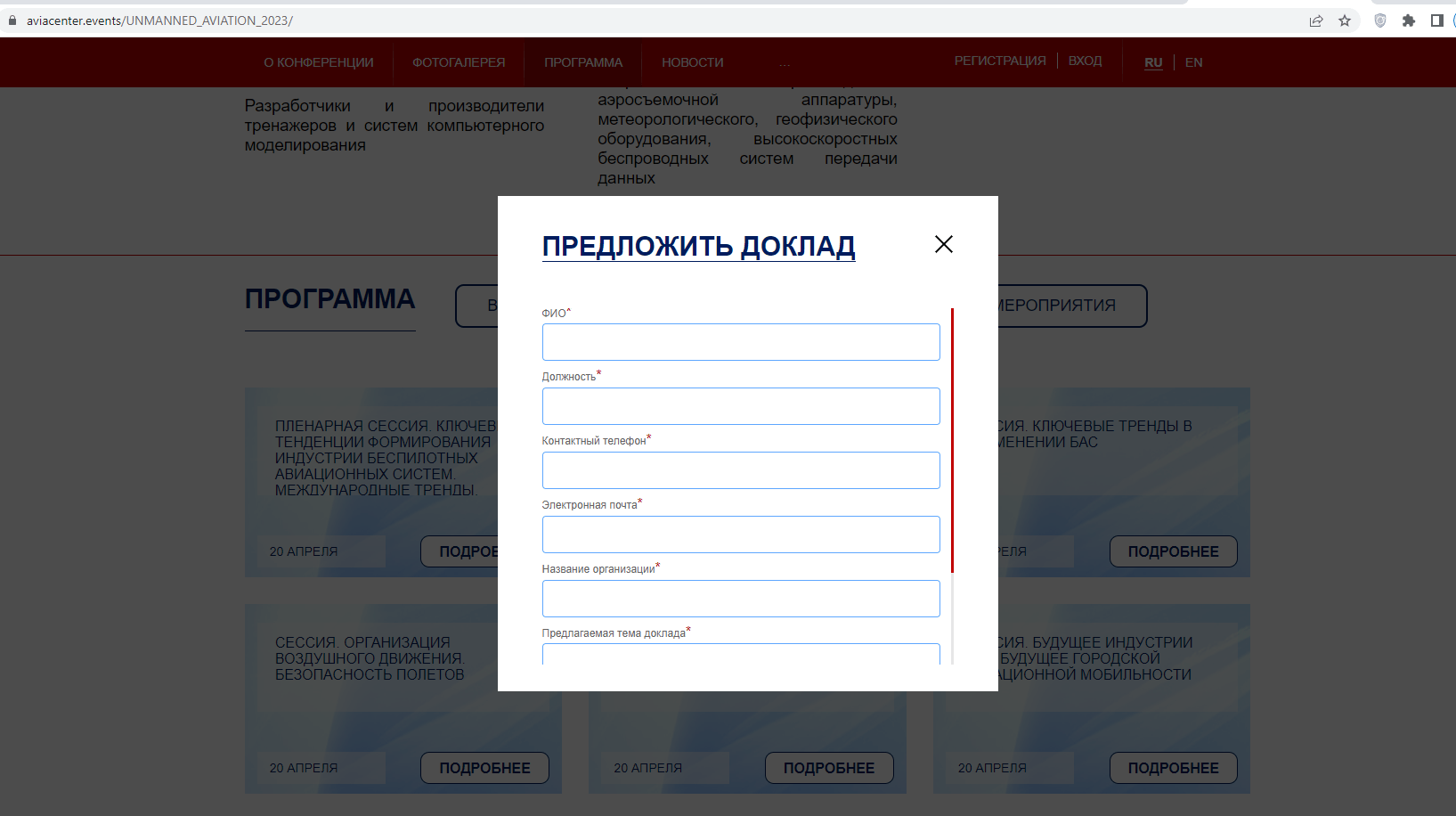Toggle the browser side panel icon
This screenshot has width=1456, height=816.
[1436, 20]
